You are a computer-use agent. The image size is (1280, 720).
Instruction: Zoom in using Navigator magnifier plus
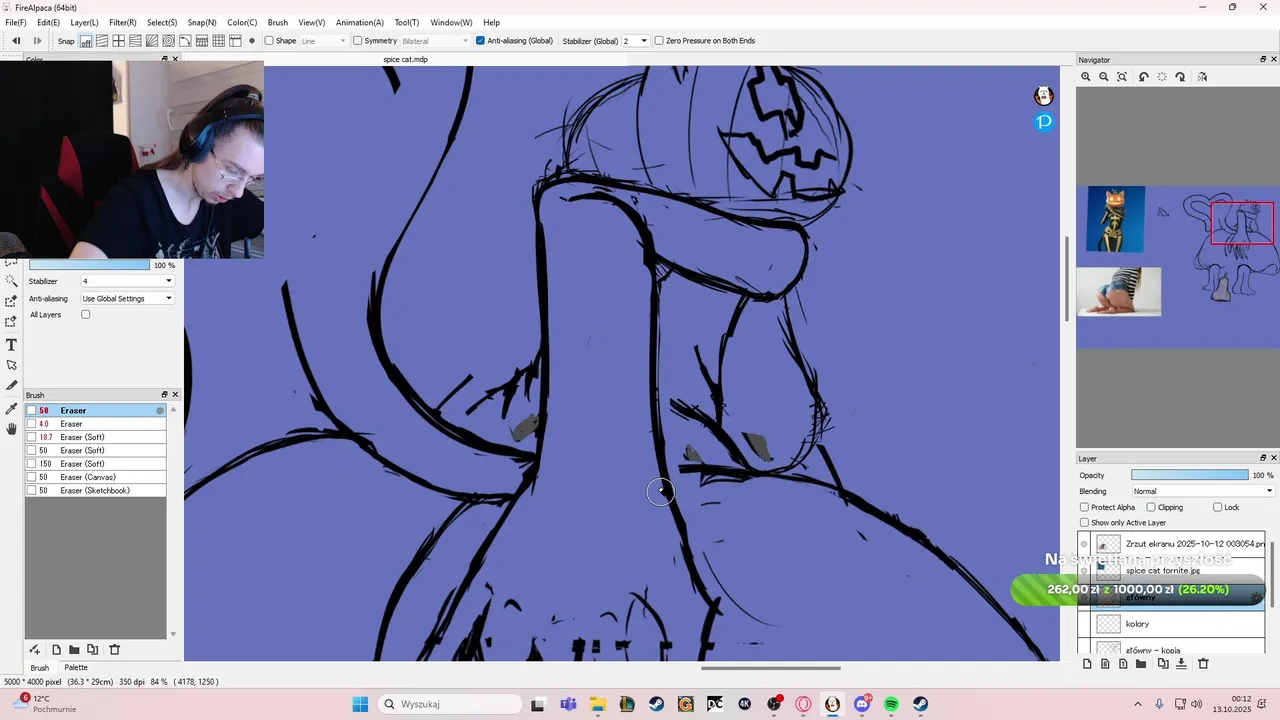(x=1086, y=77)
